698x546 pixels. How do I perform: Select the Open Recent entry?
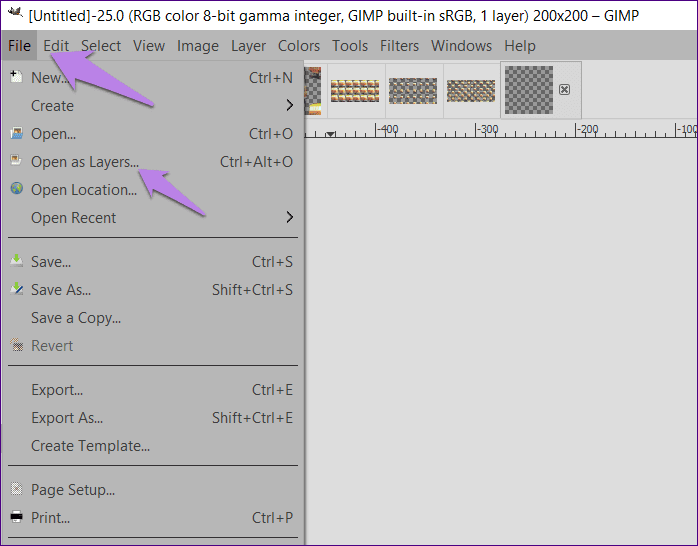tap(153, 218)
